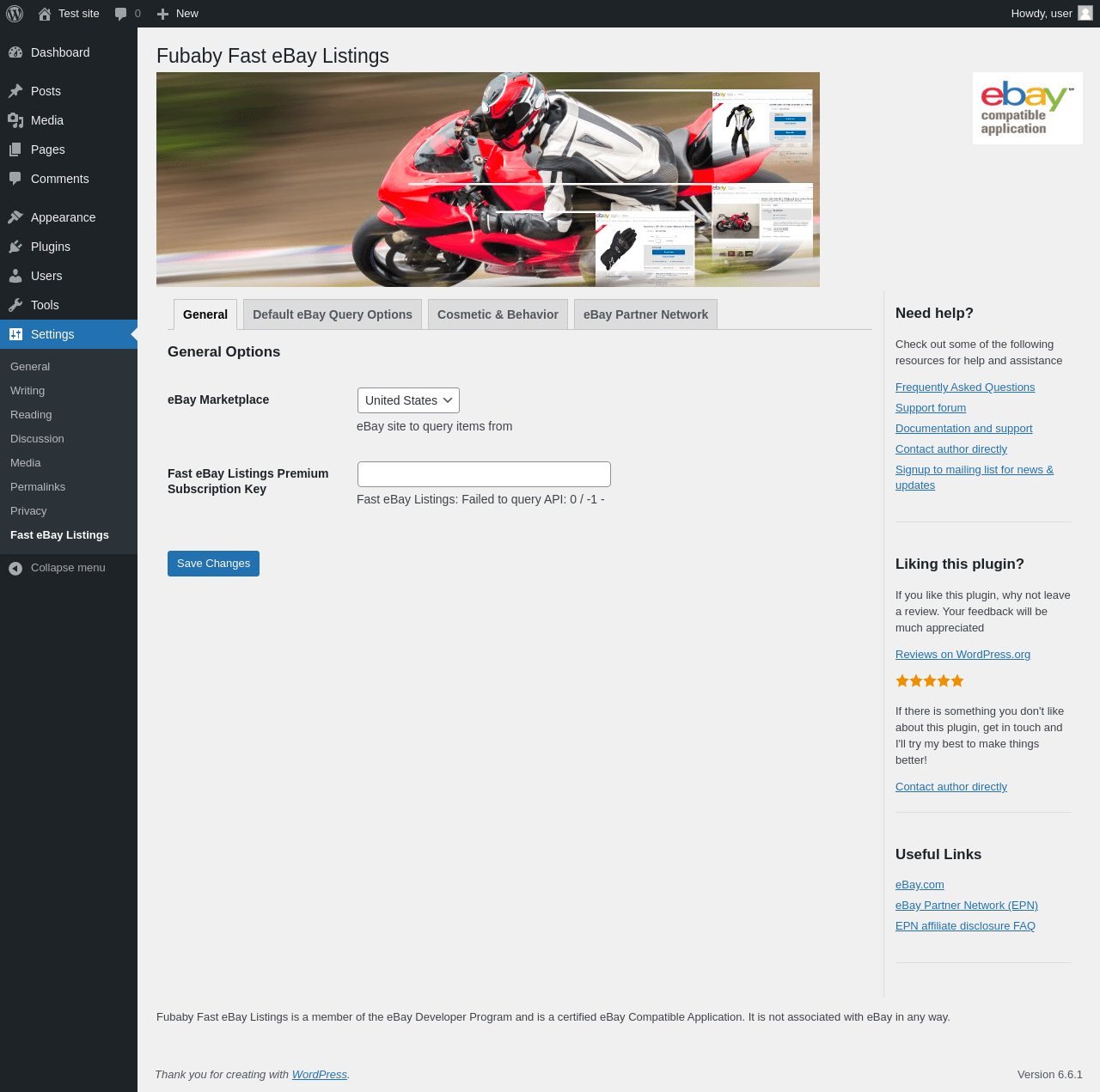Open the eBay.com link
This screenshot has height=1092, width=1100.
coord(920,885)
